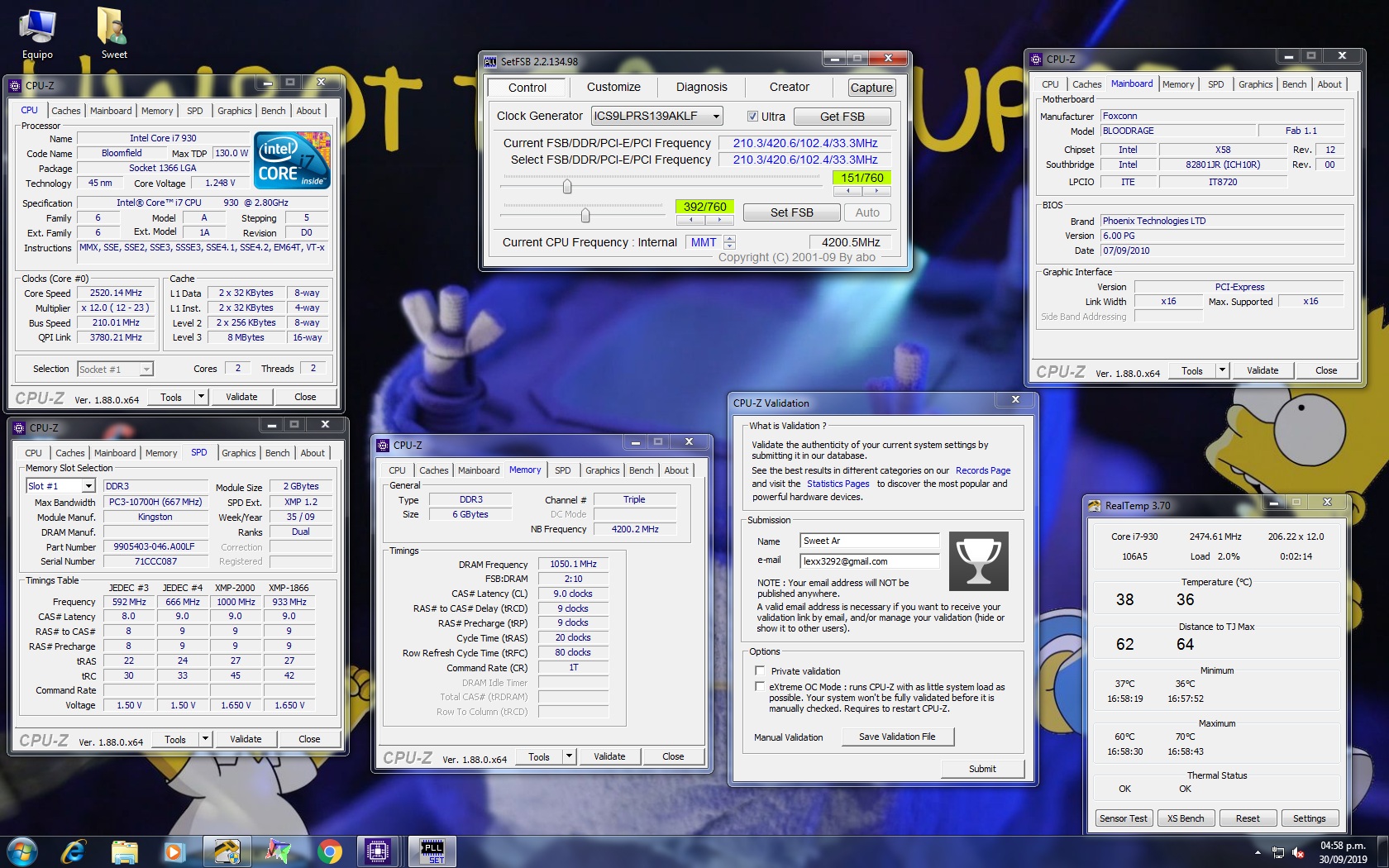Open RealTemp Settings
The image size is (1389, 868).
pyautogui.click(x=1309, y=818)
